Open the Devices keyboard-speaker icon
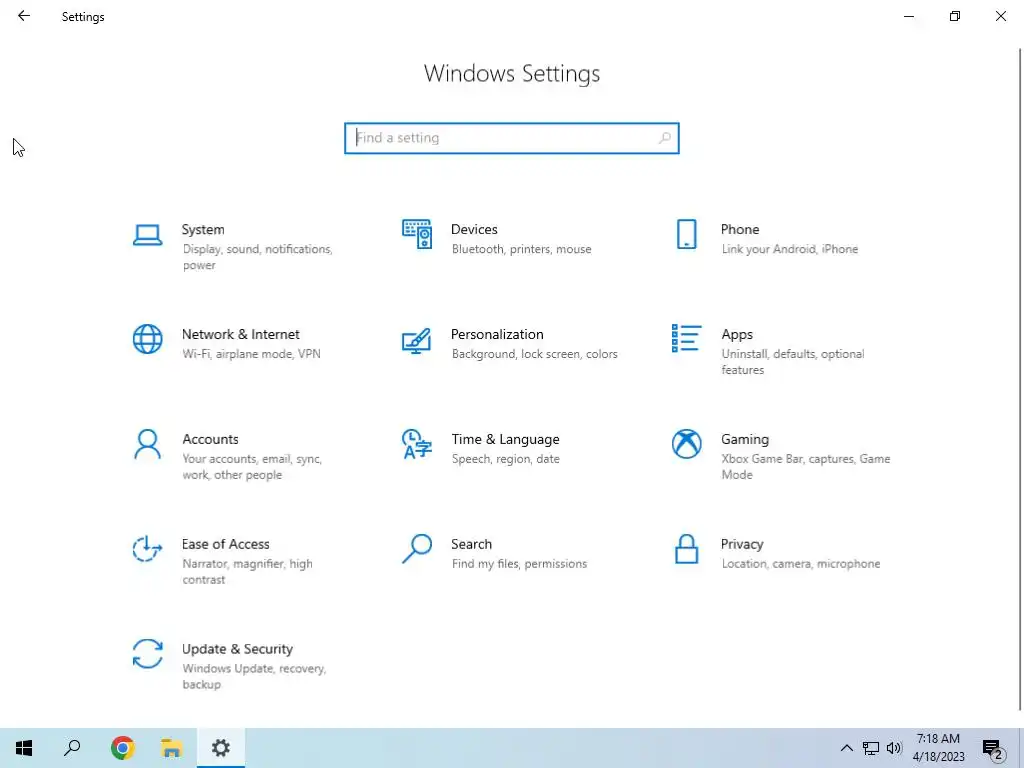This screenshot has height=768, width=1024. coord(417,234)
